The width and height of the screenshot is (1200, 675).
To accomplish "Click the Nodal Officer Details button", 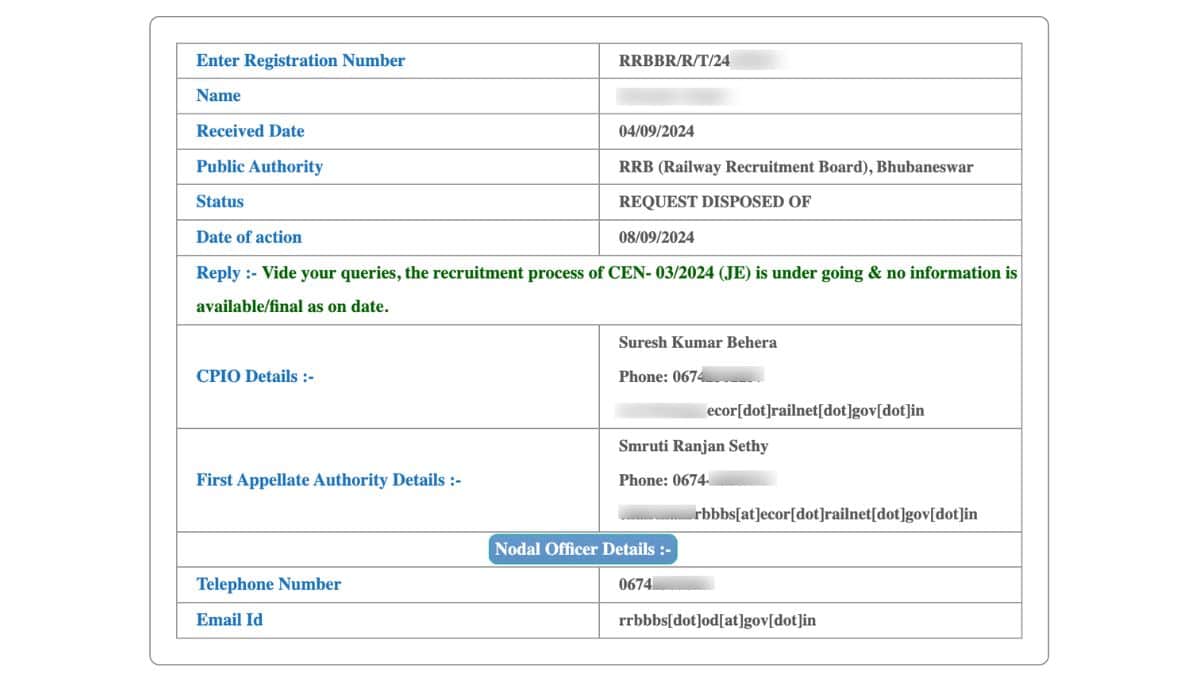I will coord(583,548).
